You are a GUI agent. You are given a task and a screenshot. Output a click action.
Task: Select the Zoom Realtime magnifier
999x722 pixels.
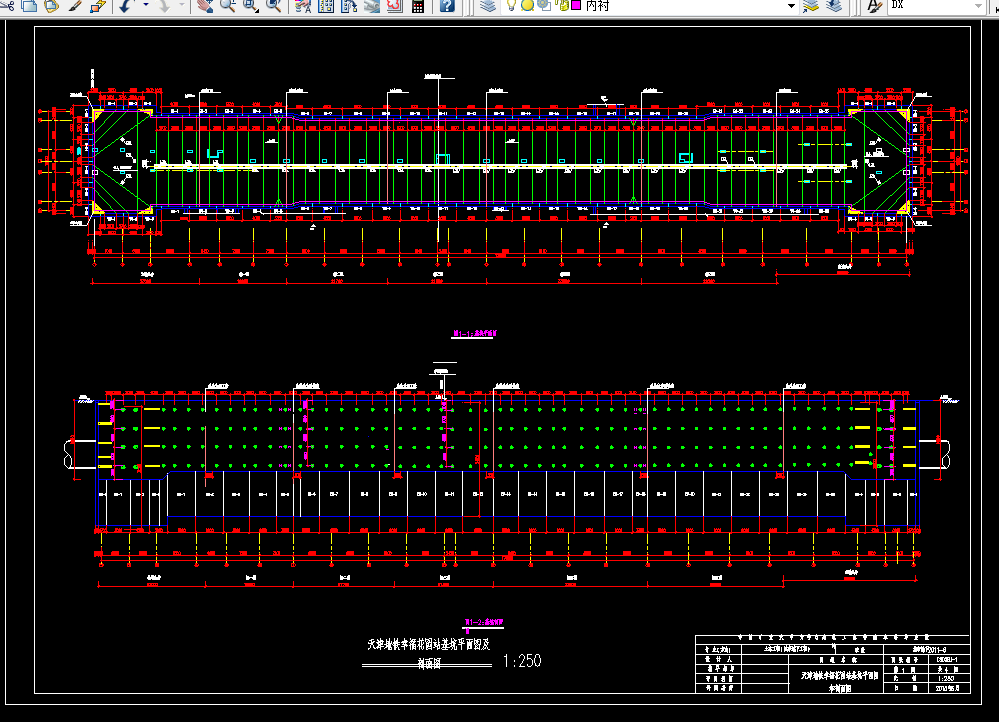tap(227, 6)
